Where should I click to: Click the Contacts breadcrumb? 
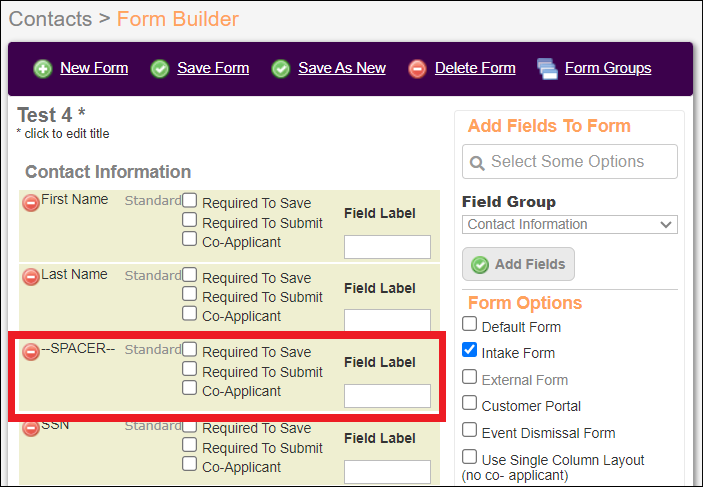tap(50, 19)
